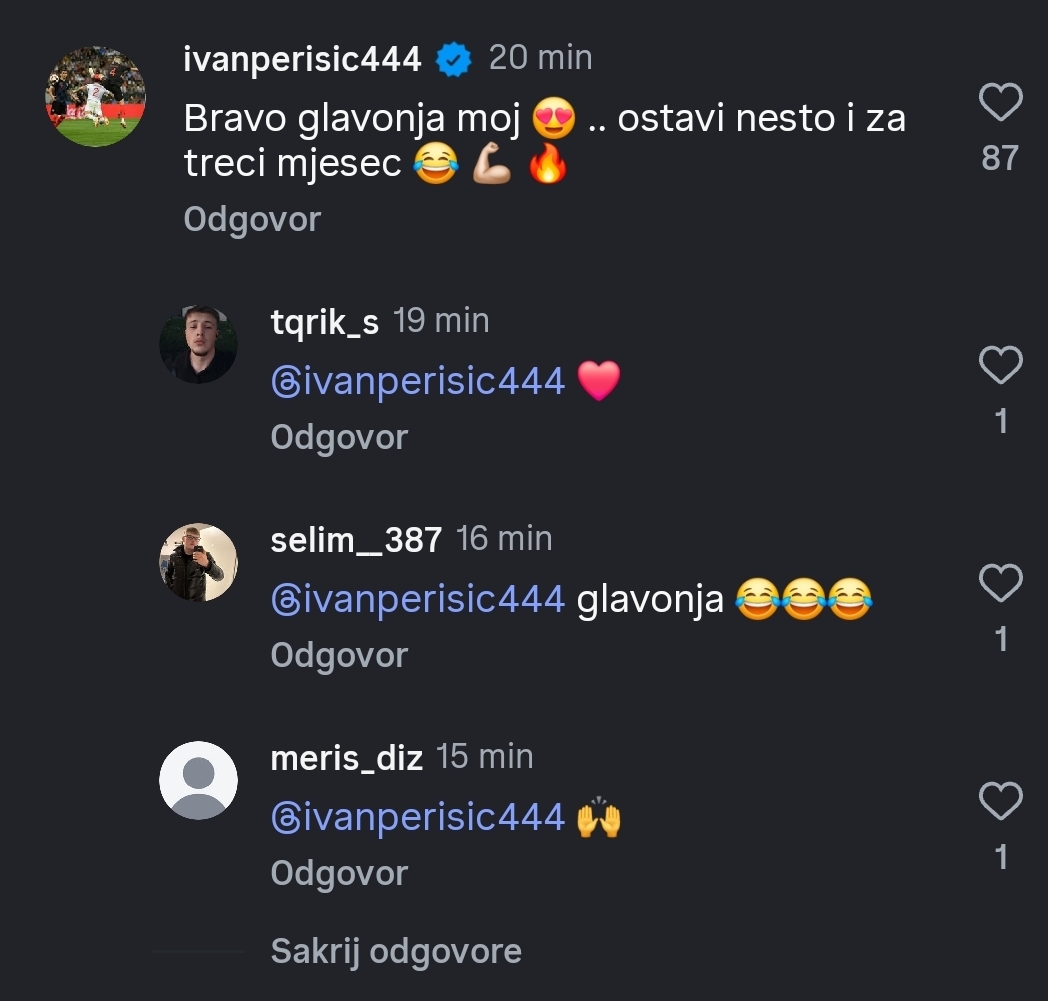Click @ivanperisic444 mention in meris_diz's reply

click(x=418, y=817)
